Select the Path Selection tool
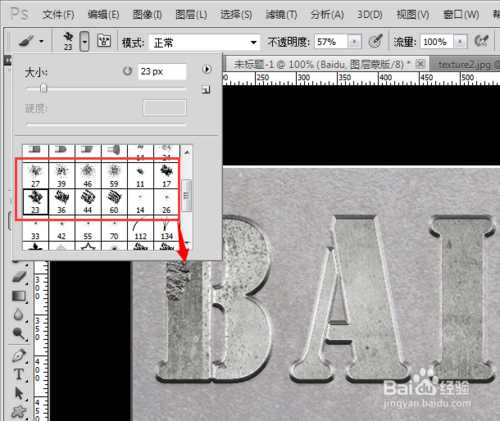The image size is (500, 421). click(19, 393)
